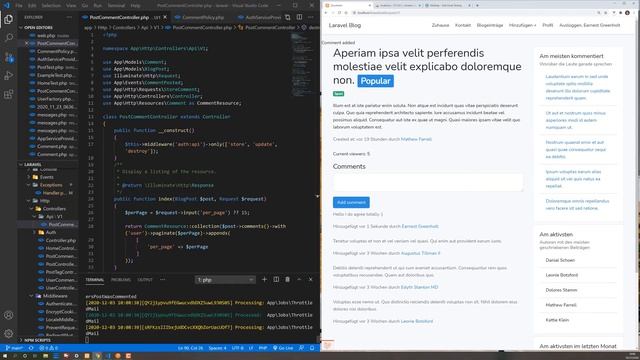The image size is (640, 360).
Task: Open the Kontakt link in blog navbar
Action: pos(463,25)
